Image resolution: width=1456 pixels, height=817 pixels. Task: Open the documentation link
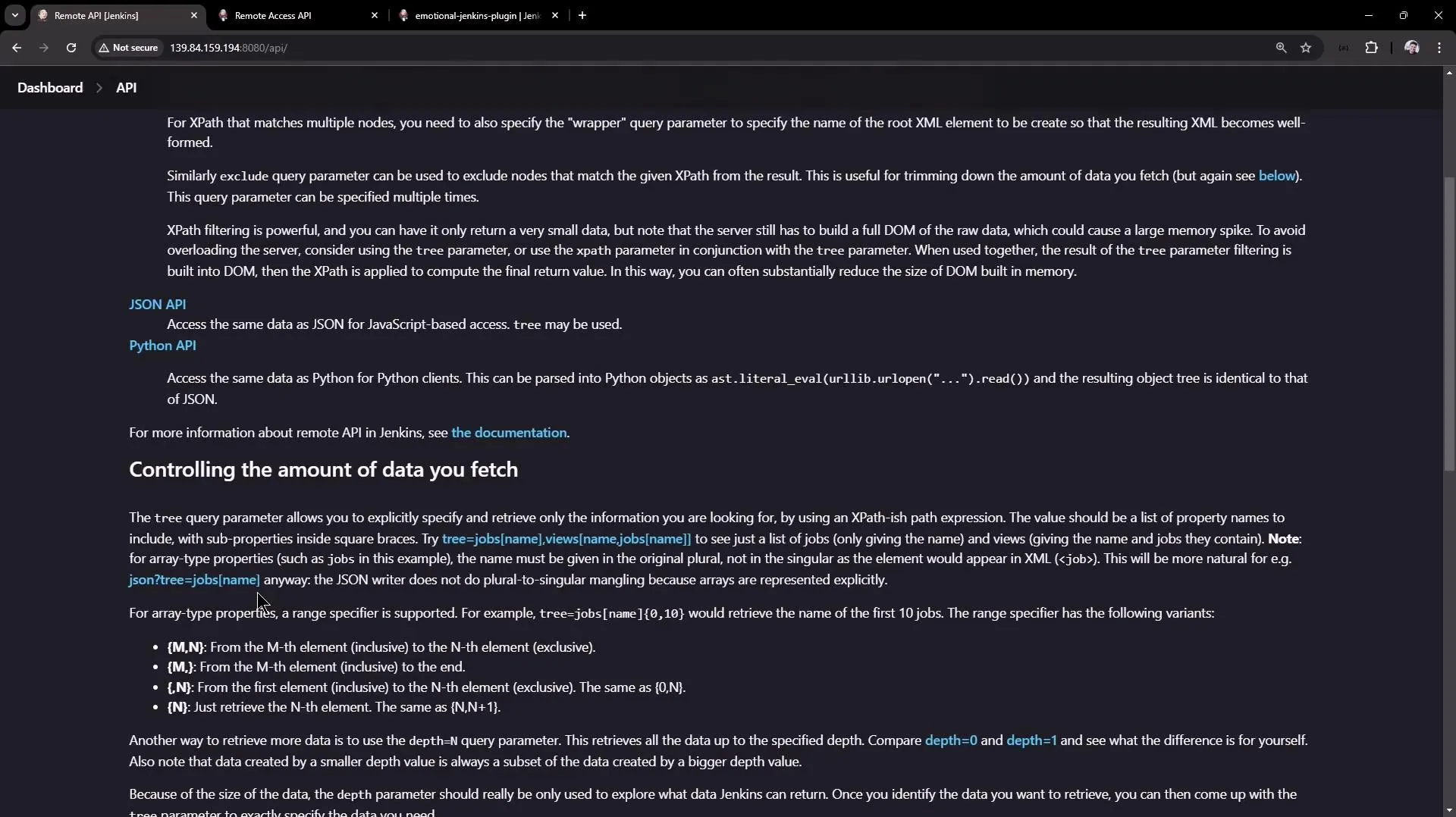[x=508, y=433]
